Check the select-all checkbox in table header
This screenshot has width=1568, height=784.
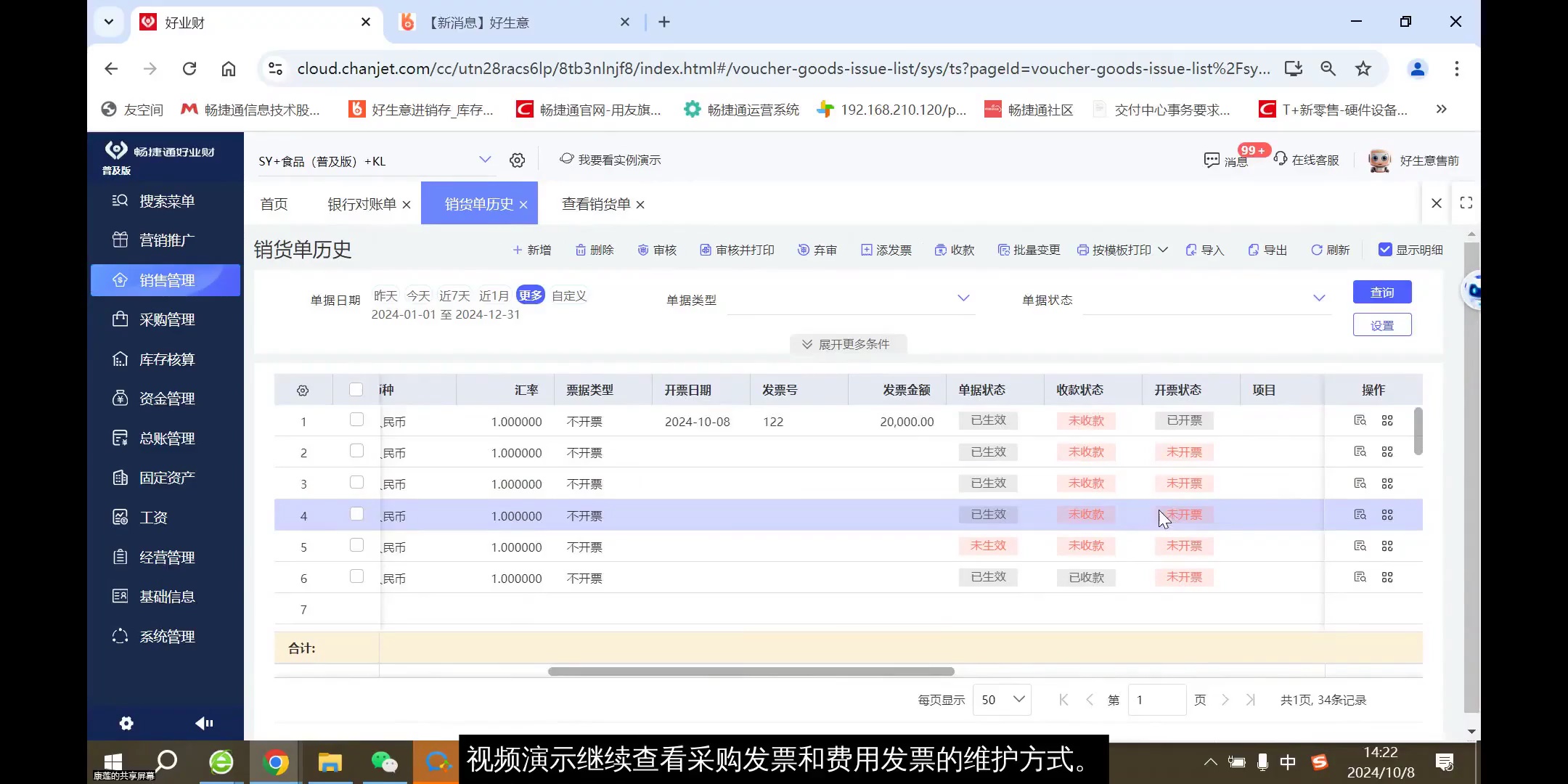click(x=356, y=389)
